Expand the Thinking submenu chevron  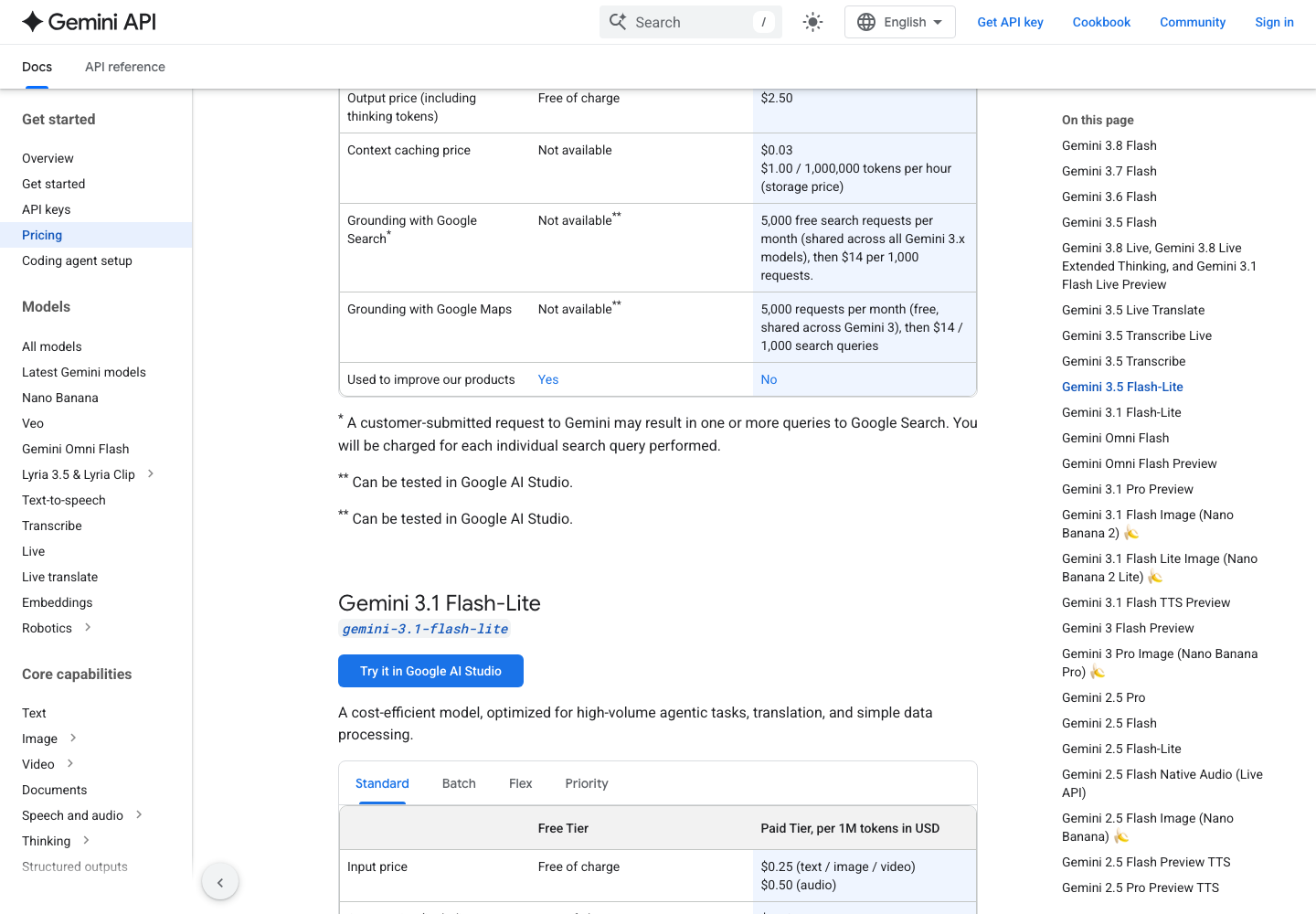(x=86, y=840)
